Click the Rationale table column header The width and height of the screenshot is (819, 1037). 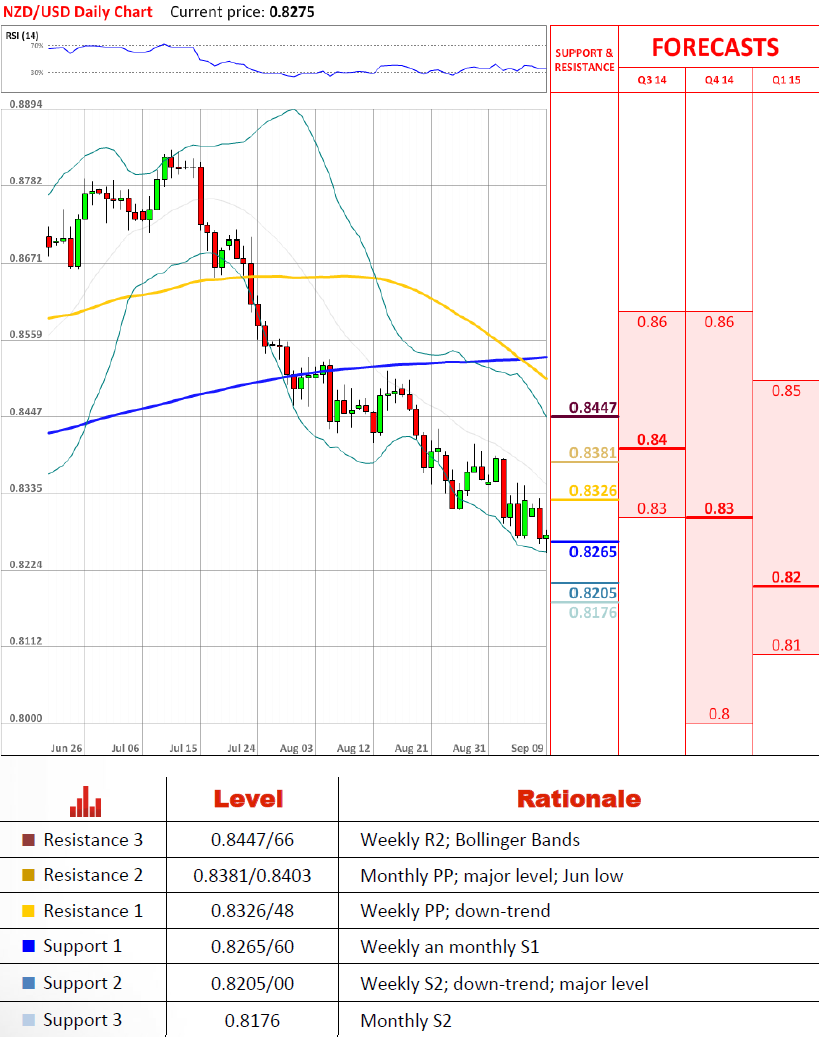[579, 799]
